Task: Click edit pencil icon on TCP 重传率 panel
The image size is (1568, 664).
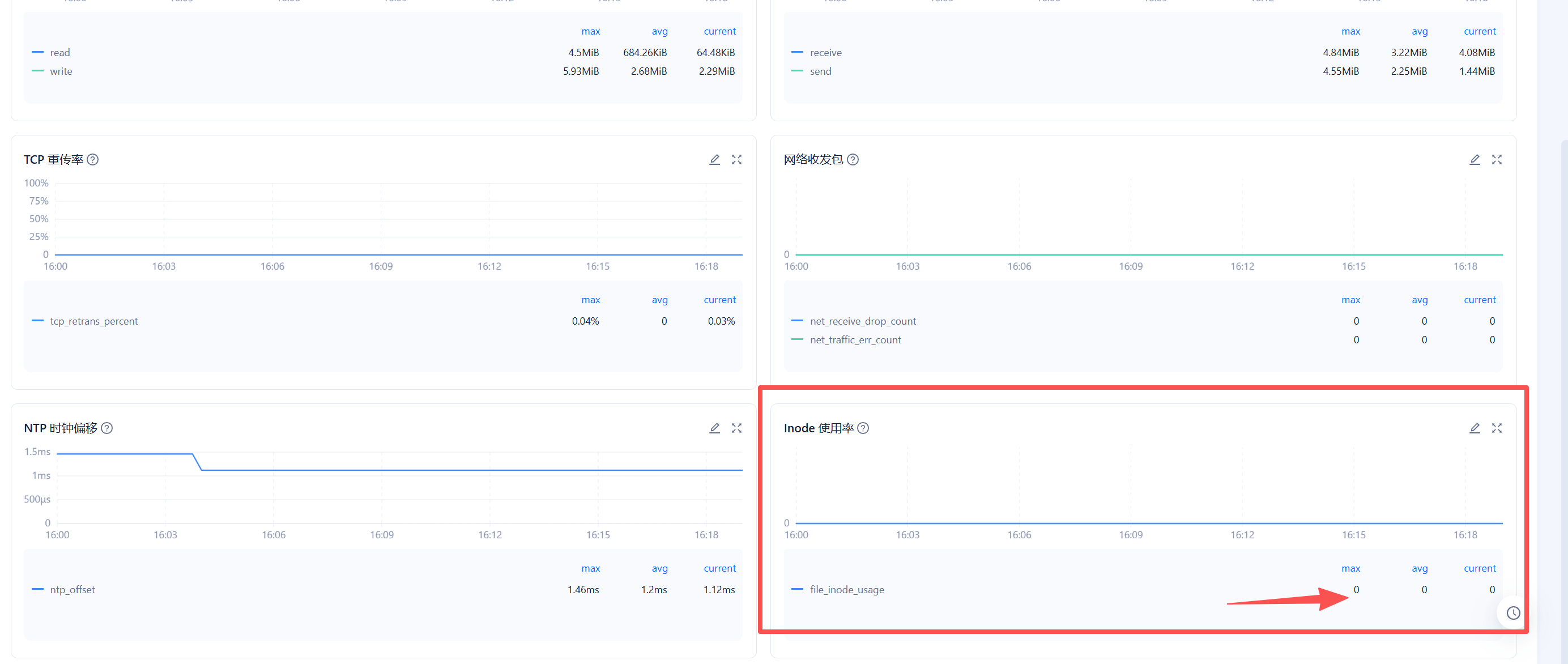Action: click(715, 159)
